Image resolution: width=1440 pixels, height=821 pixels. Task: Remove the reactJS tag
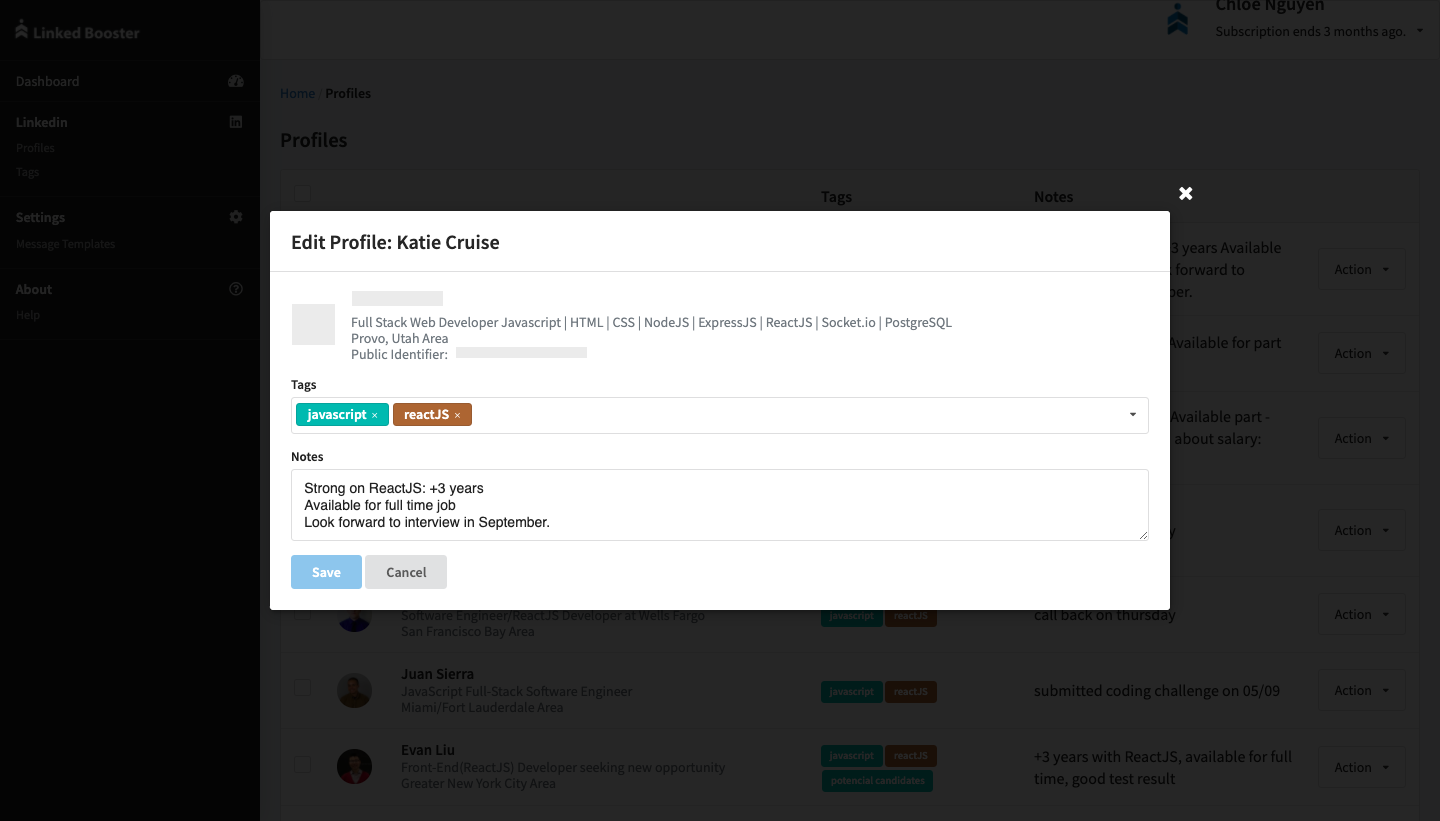[x=458, y=415]
